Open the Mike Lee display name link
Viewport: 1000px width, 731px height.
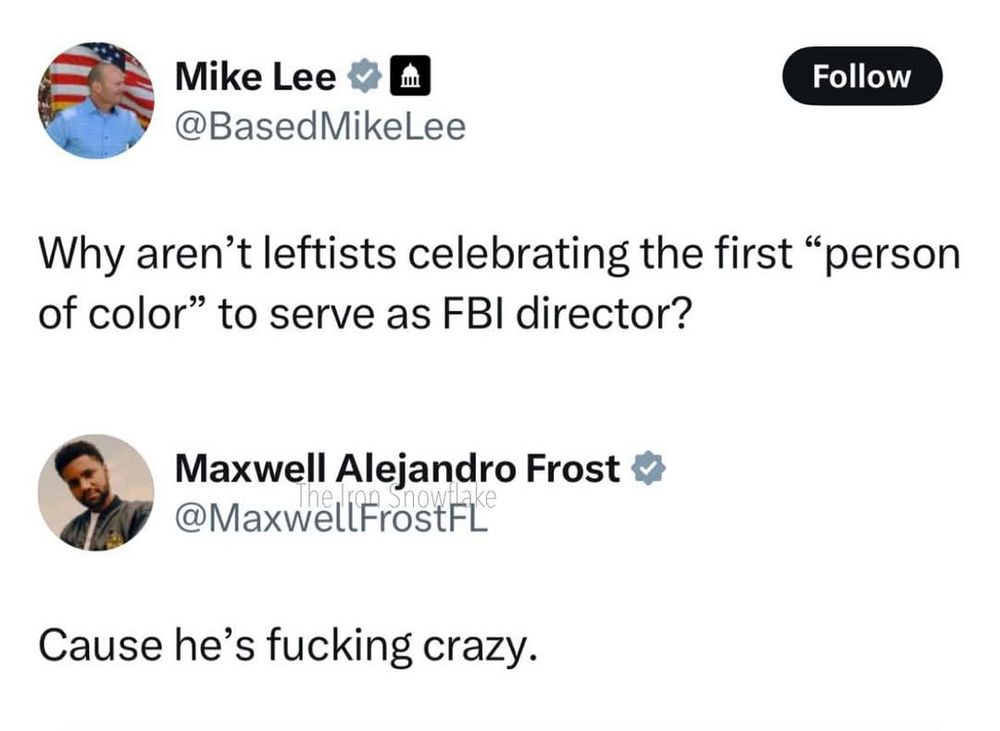point(255,77)
